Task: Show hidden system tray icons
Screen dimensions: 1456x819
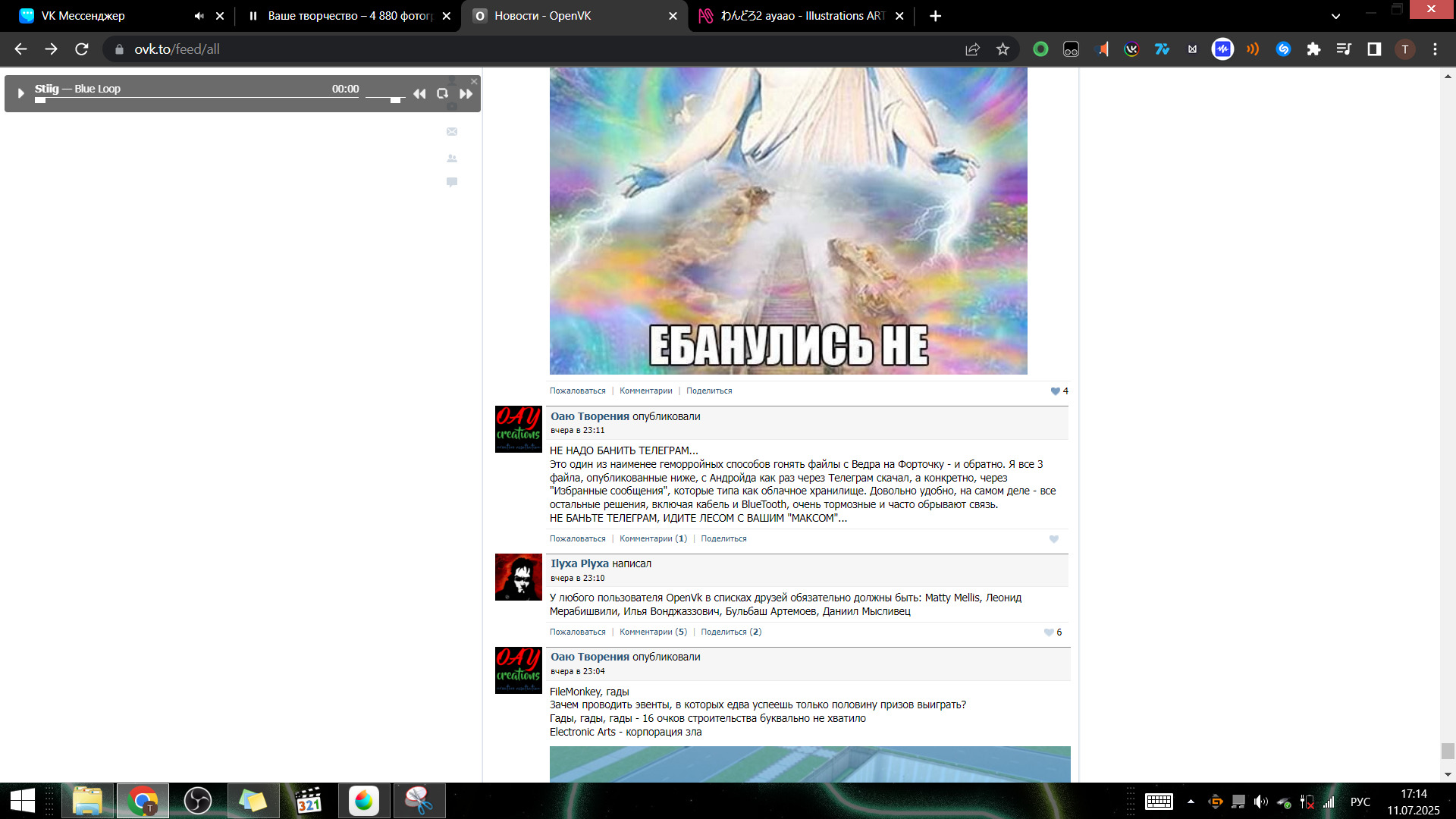Action: 1191,802
